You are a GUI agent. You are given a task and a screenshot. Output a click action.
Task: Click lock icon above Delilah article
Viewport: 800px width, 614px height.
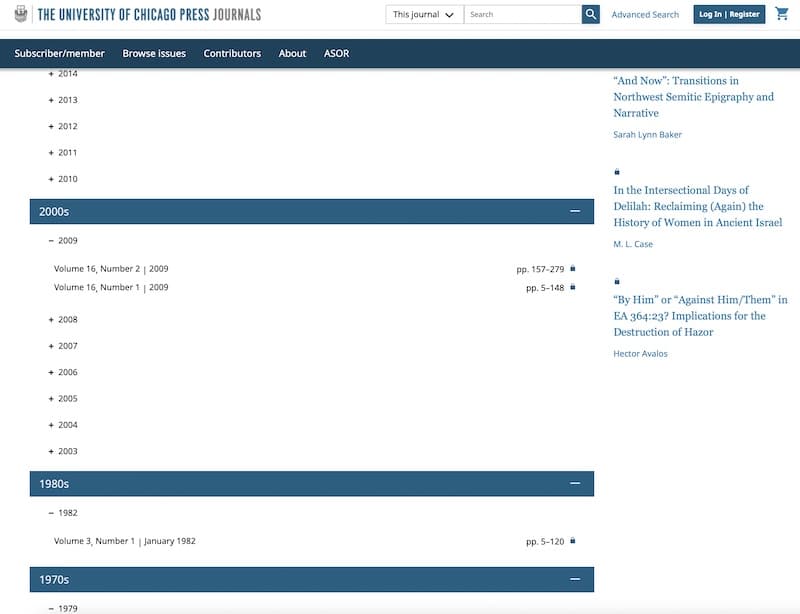617,172
